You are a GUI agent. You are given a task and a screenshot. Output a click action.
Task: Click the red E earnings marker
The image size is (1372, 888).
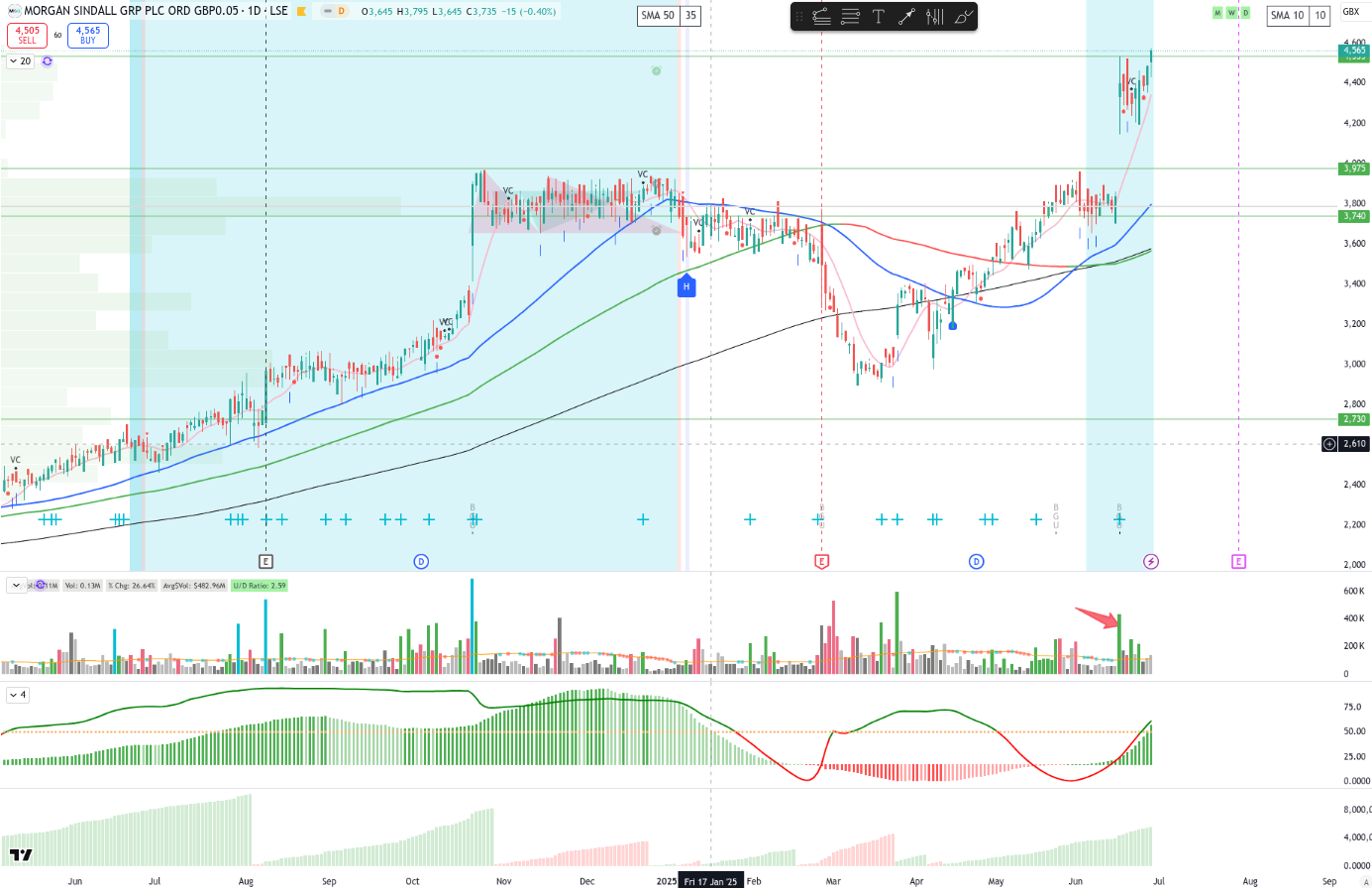[821, 562]
